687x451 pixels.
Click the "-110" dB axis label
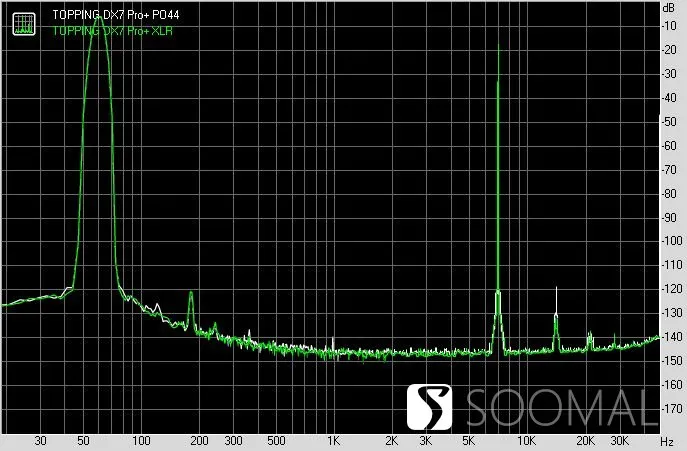tap(672, 265)
